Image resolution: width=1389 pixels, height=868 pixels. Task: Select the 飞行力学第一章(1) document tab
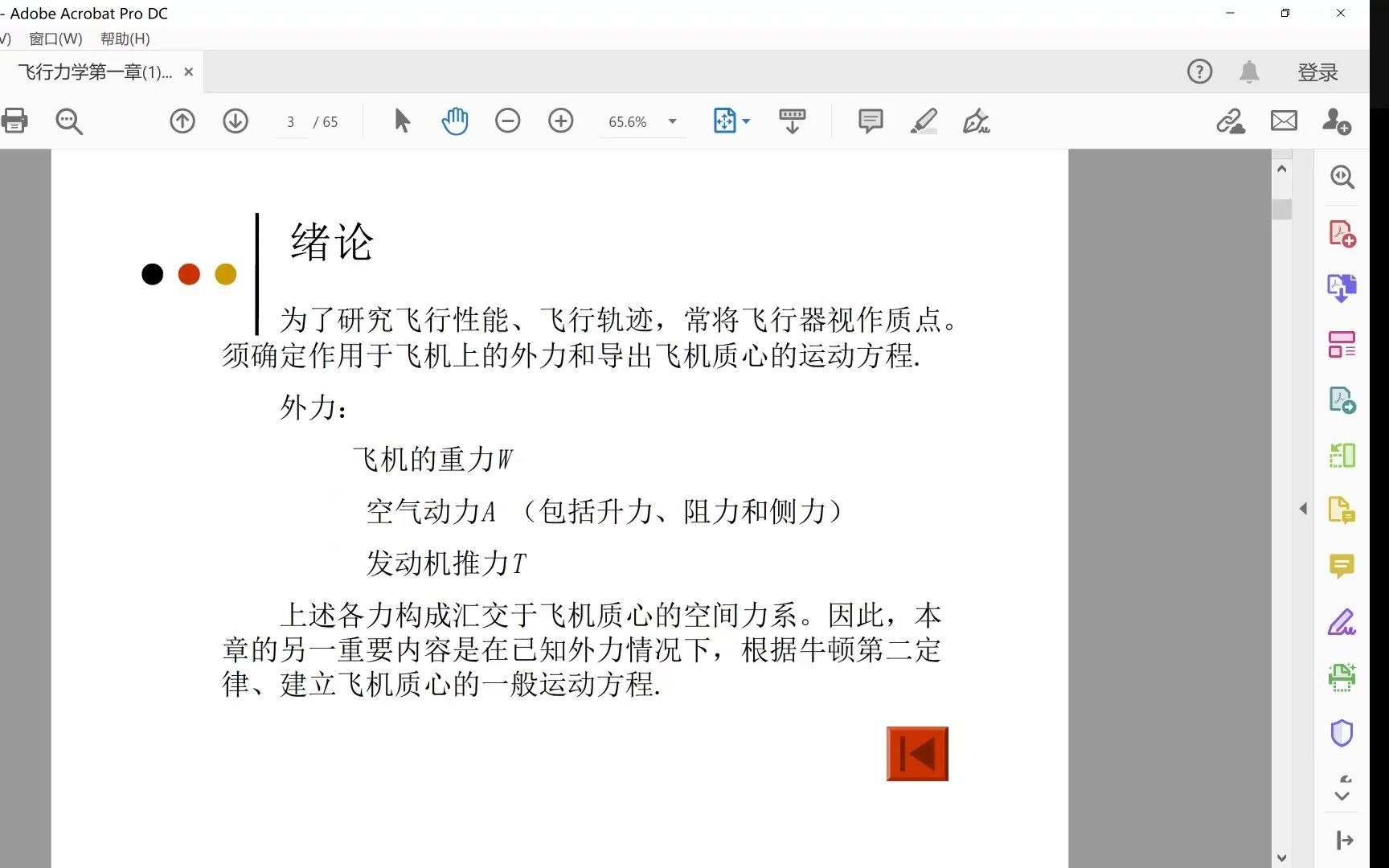(x=95, y=72)
